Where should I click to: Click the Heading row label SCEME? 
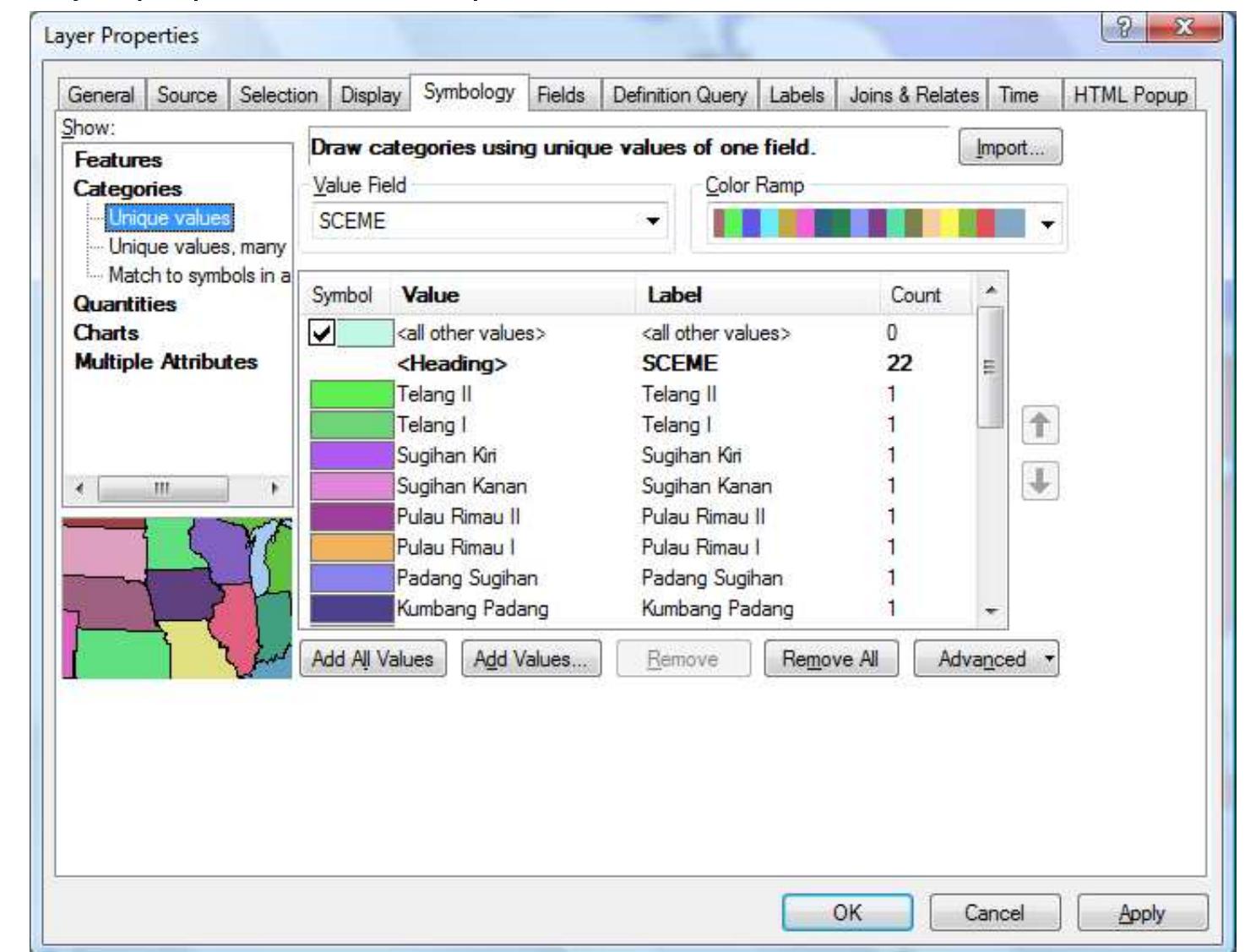tap(679, 363)
